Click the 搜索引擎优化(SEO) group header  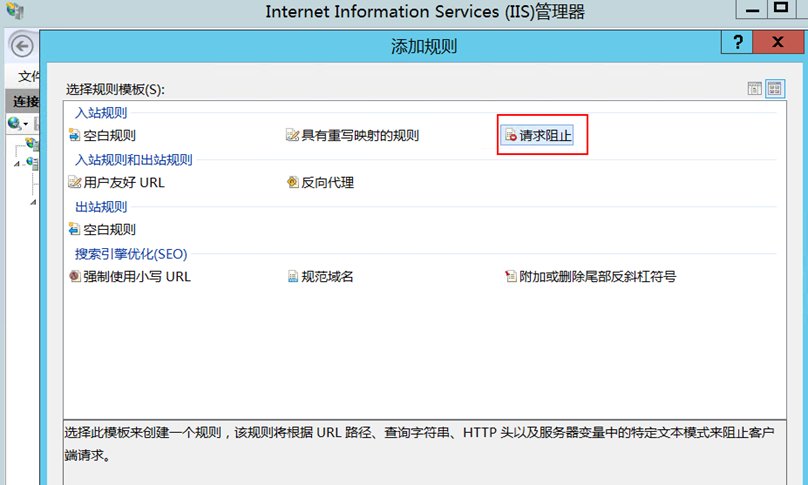[x=131, y=254]
